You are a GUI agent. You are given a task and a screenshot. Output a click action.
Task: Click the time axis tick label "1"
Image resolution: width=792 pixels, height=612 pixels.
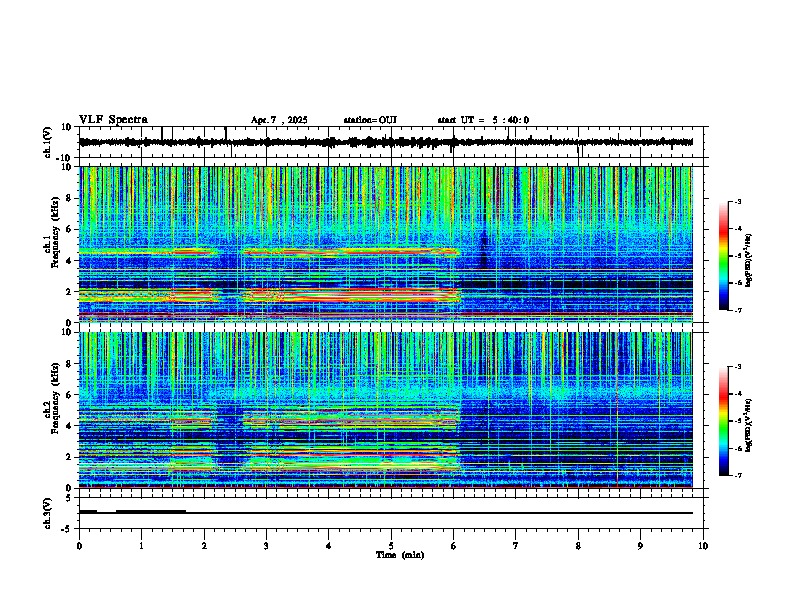141,546
